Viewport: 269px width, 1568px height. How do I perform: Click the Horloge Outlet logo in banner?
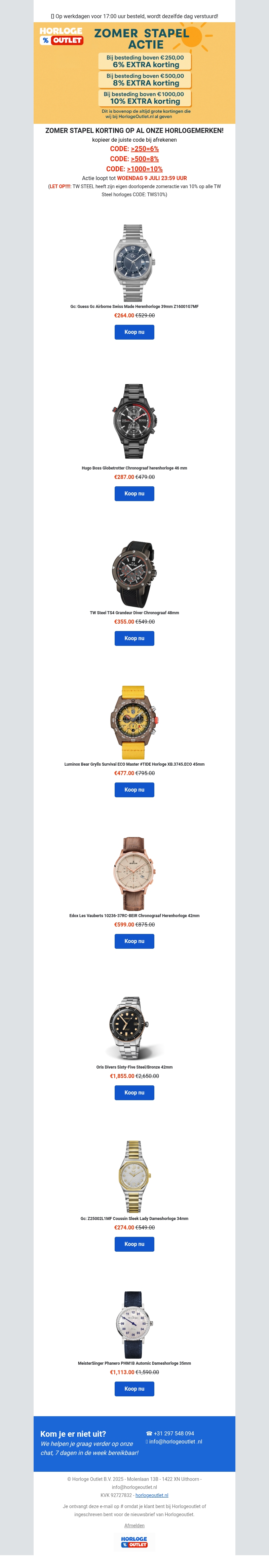tap(61, 36)
